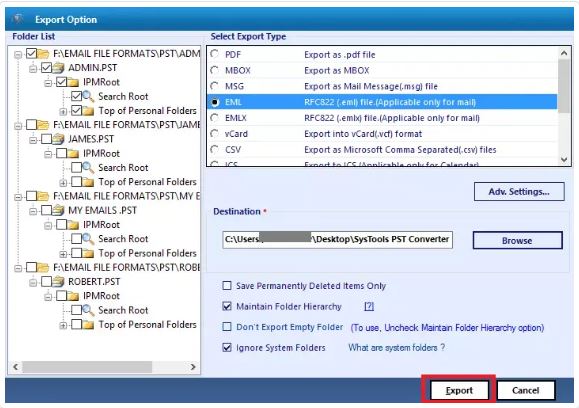The image size is (579, 408).
Task: Click the folder list horizontal scrollbar thumb
Action: pos(87,367)
